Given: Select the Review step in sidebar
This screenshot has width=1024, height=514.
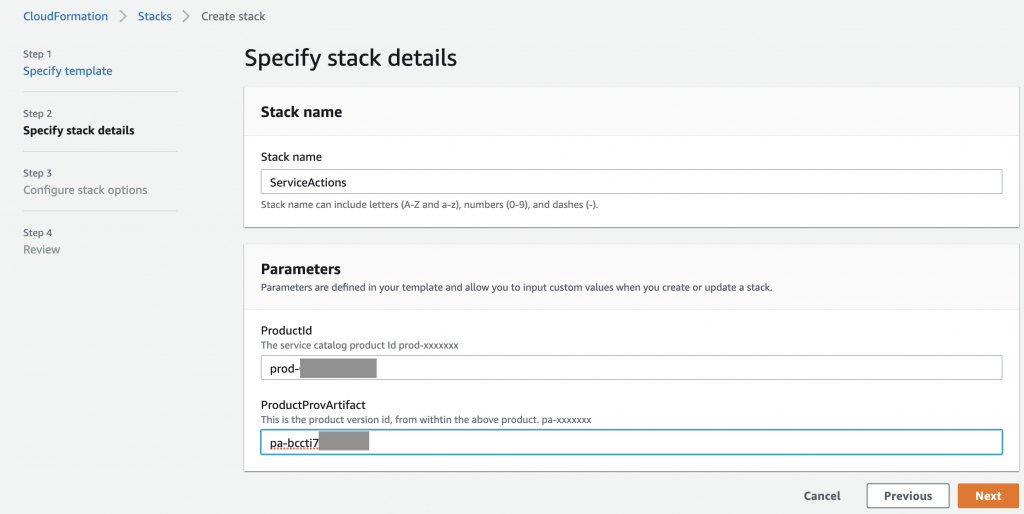Looking at the screenshot, I should tap(41, 249).
